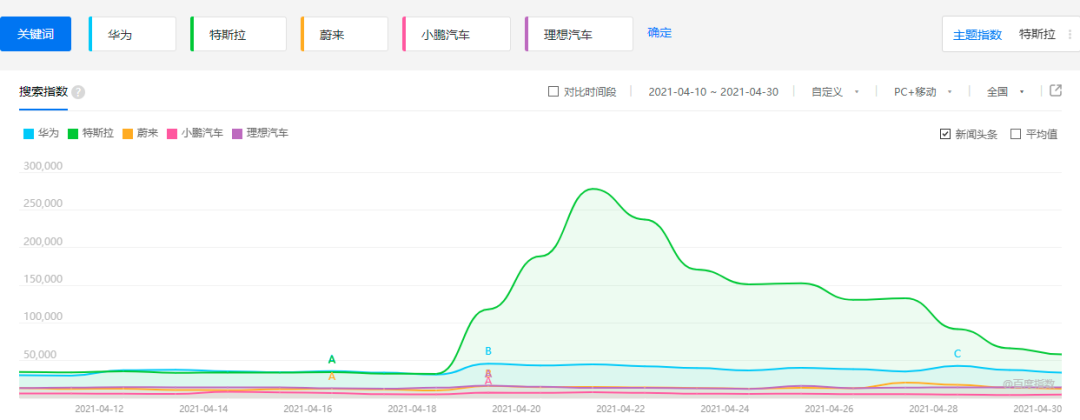Click the 确定 confirm link

(x=659, y=32)
